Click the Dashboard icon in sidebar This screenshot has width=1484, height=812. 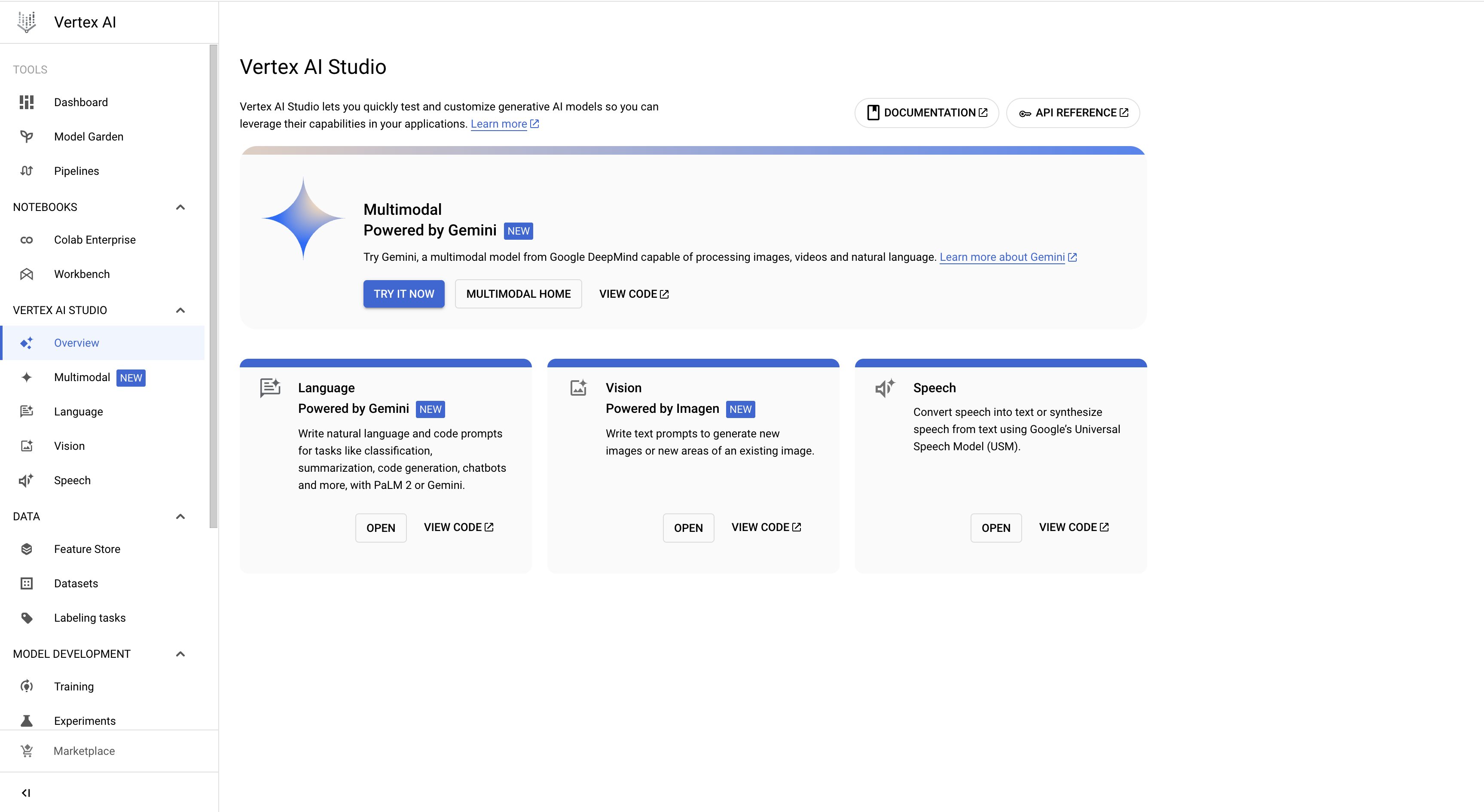point(27,102)
